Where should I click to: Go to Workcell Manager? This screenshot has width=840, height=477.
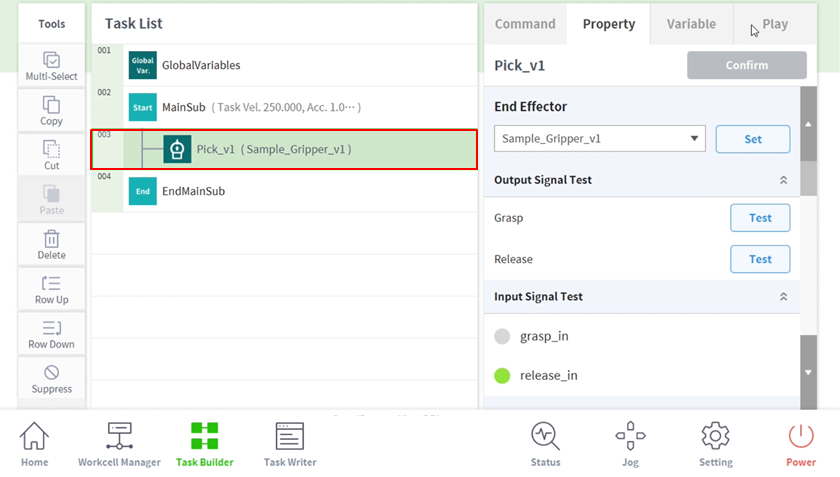(119, 443)
